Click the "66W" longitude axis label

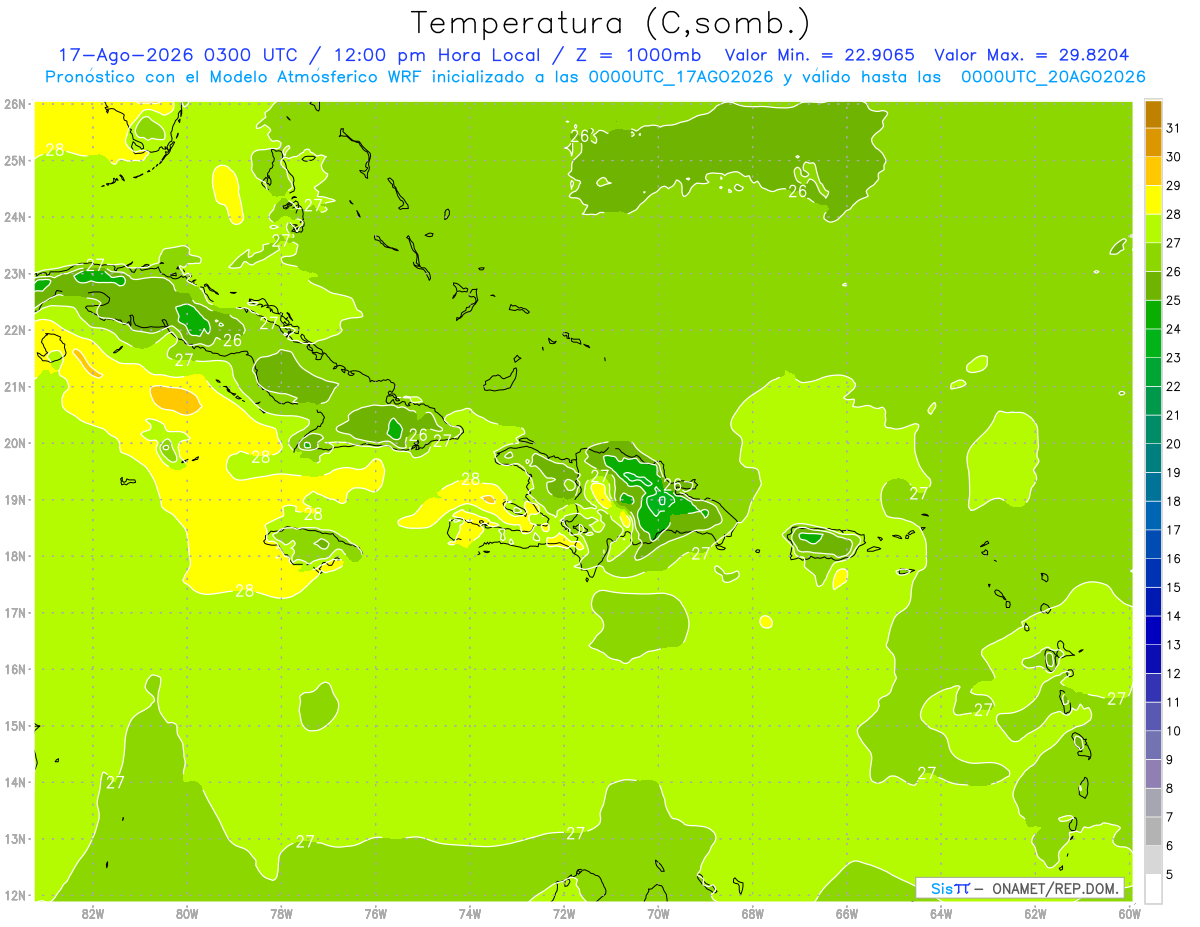pyautogui.click(x=847, y=913)
